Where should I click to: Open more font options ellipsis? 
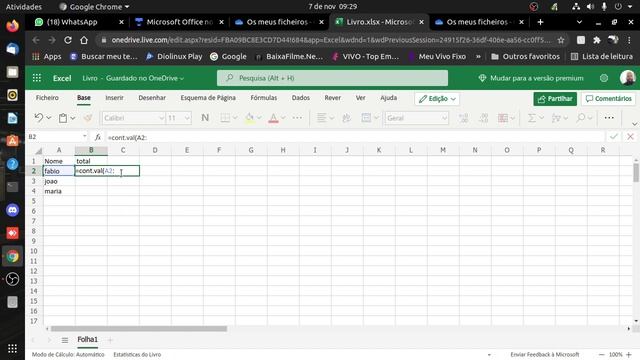[297, 118]
